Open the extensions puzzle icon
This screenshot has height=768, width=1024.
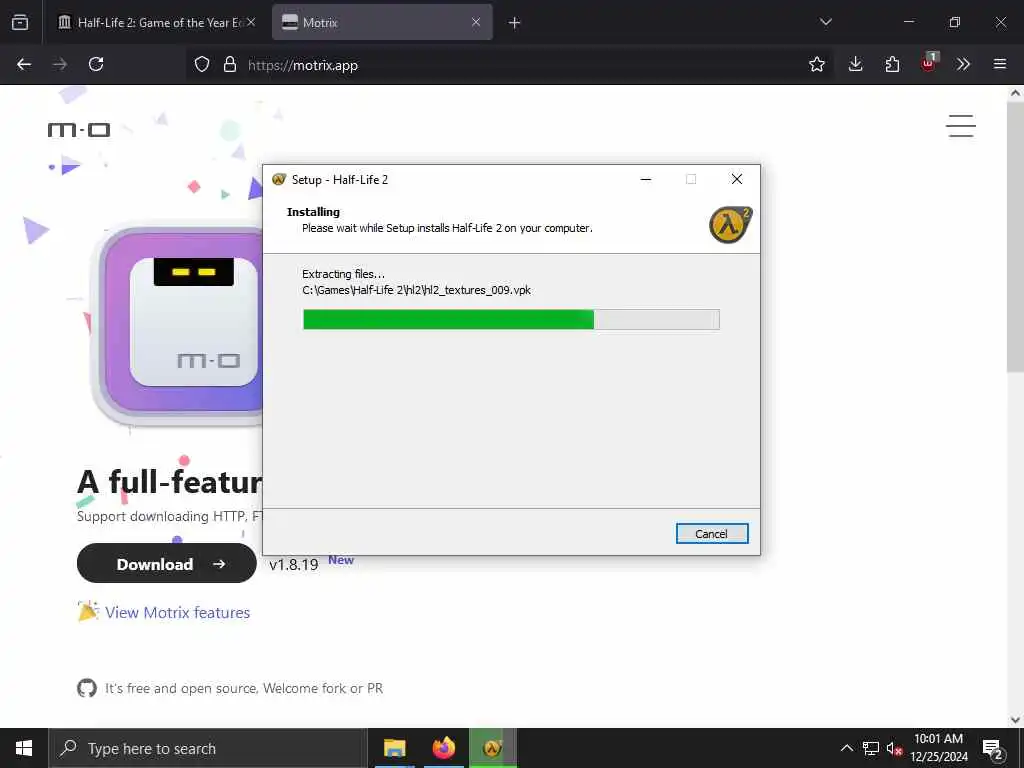click(892, 65)
